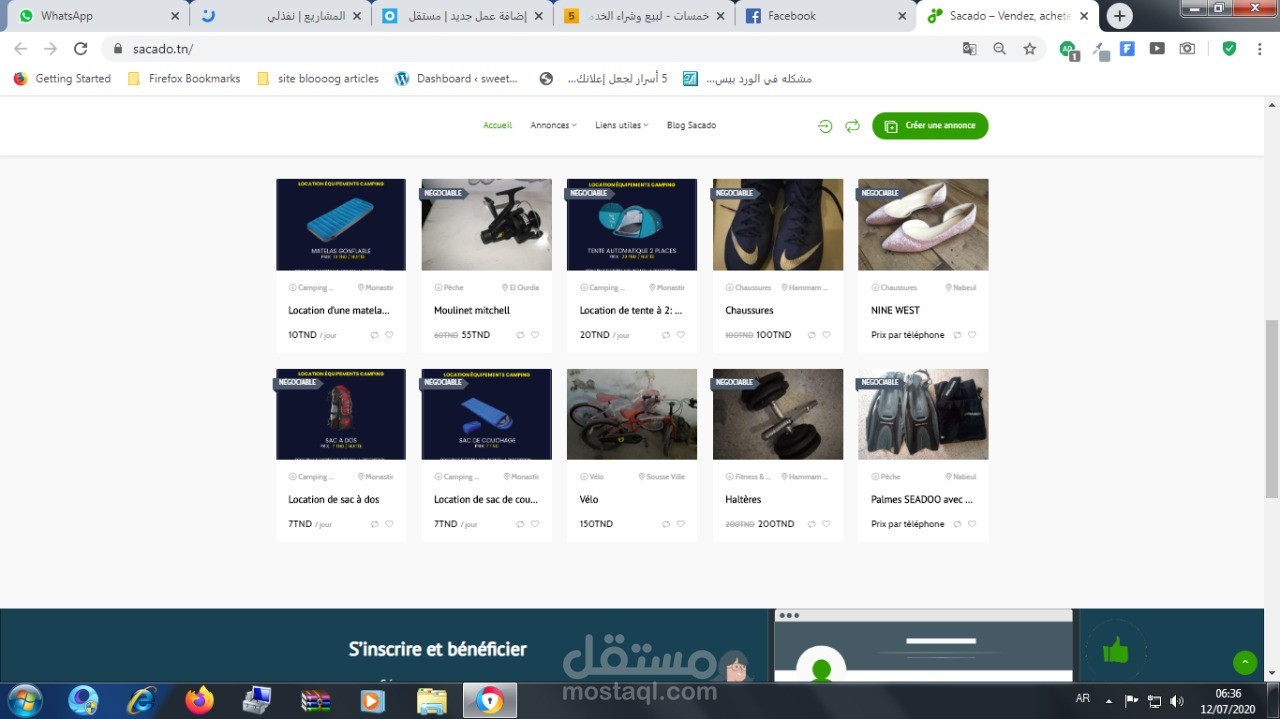
Task: Go back with browser back arrow
Action: [x=21, y=48]
